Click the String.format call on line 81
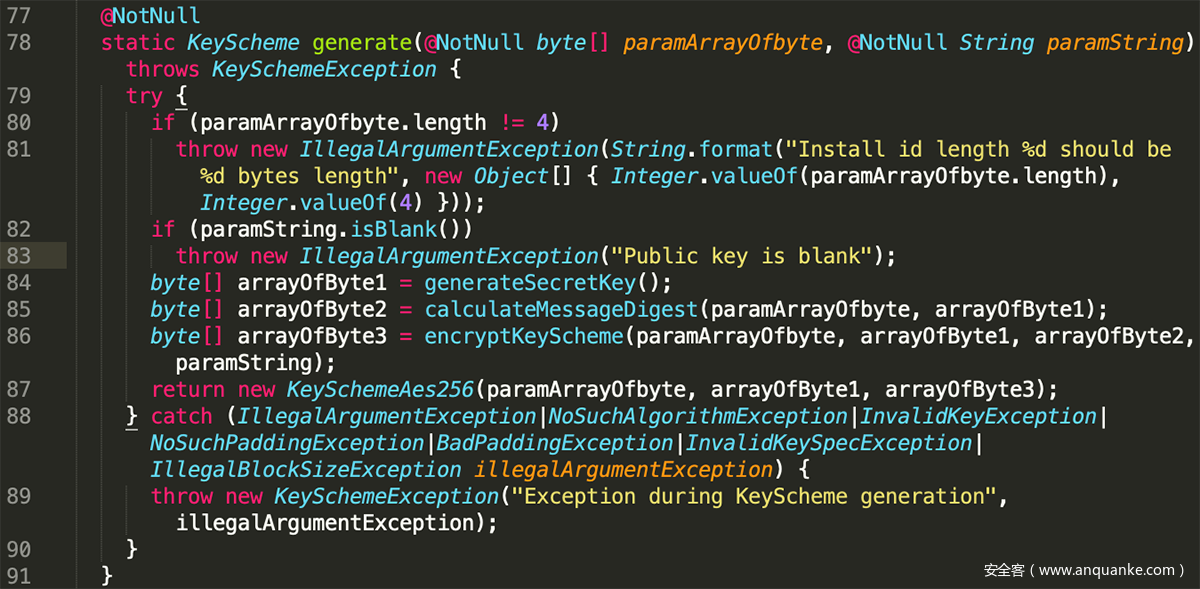This screenshot has height=589, width=1200. tap(691, 149)
